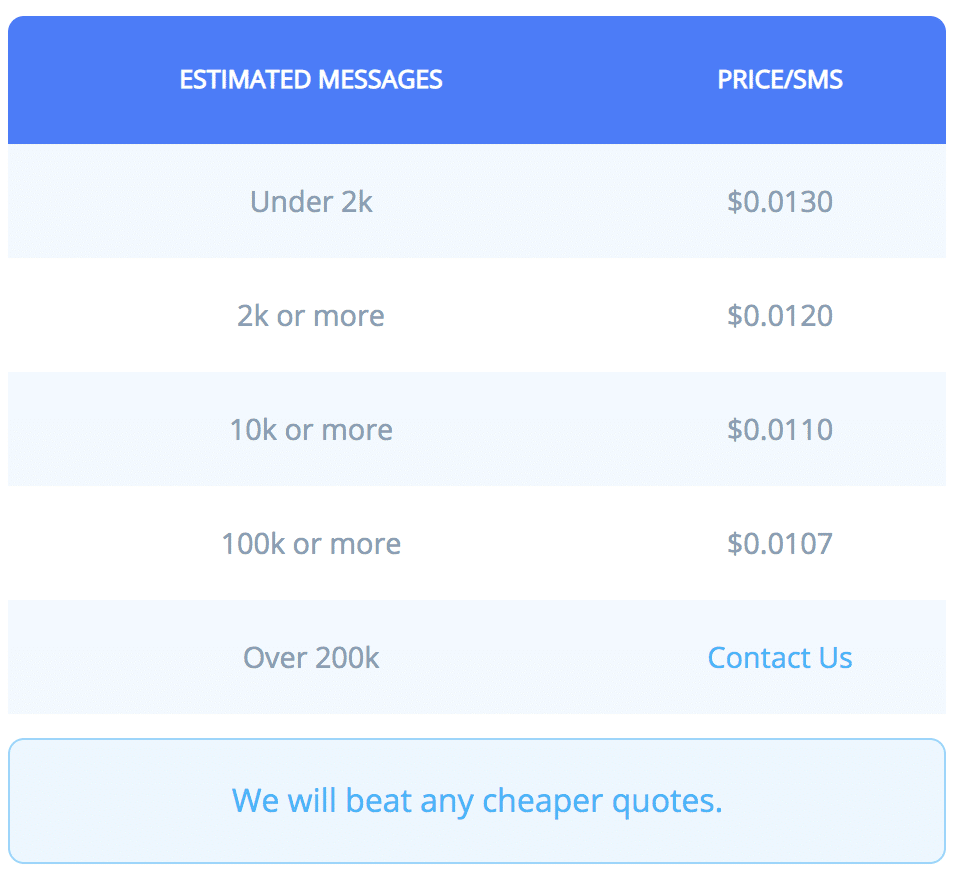This screenshot has height=890, width=962.
Task: Click the word beat in the banner
Action: (x=379, y=800)
